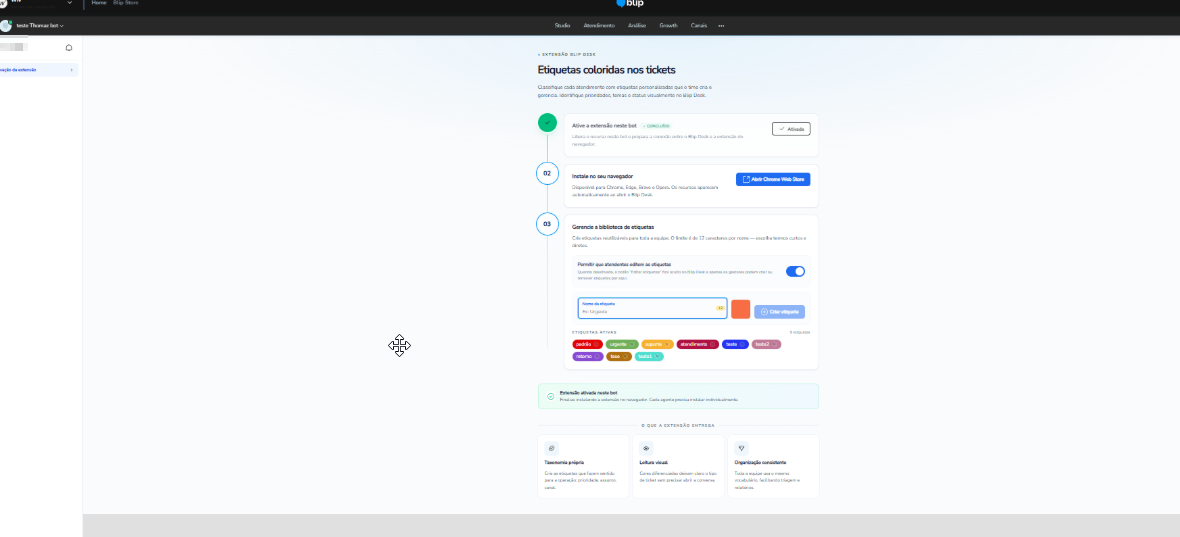Viewport: 1180px width, 537px height.
Task: Click the green completed-step checkmark circle
Action: pyautogui.click(x=547, y=123)
